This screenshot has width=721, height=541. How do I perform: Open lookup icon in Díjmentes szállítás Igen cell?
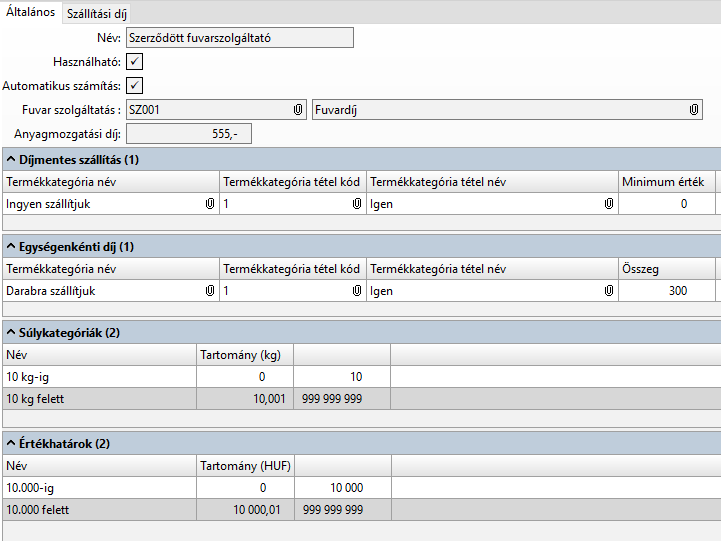click(609, 204)
